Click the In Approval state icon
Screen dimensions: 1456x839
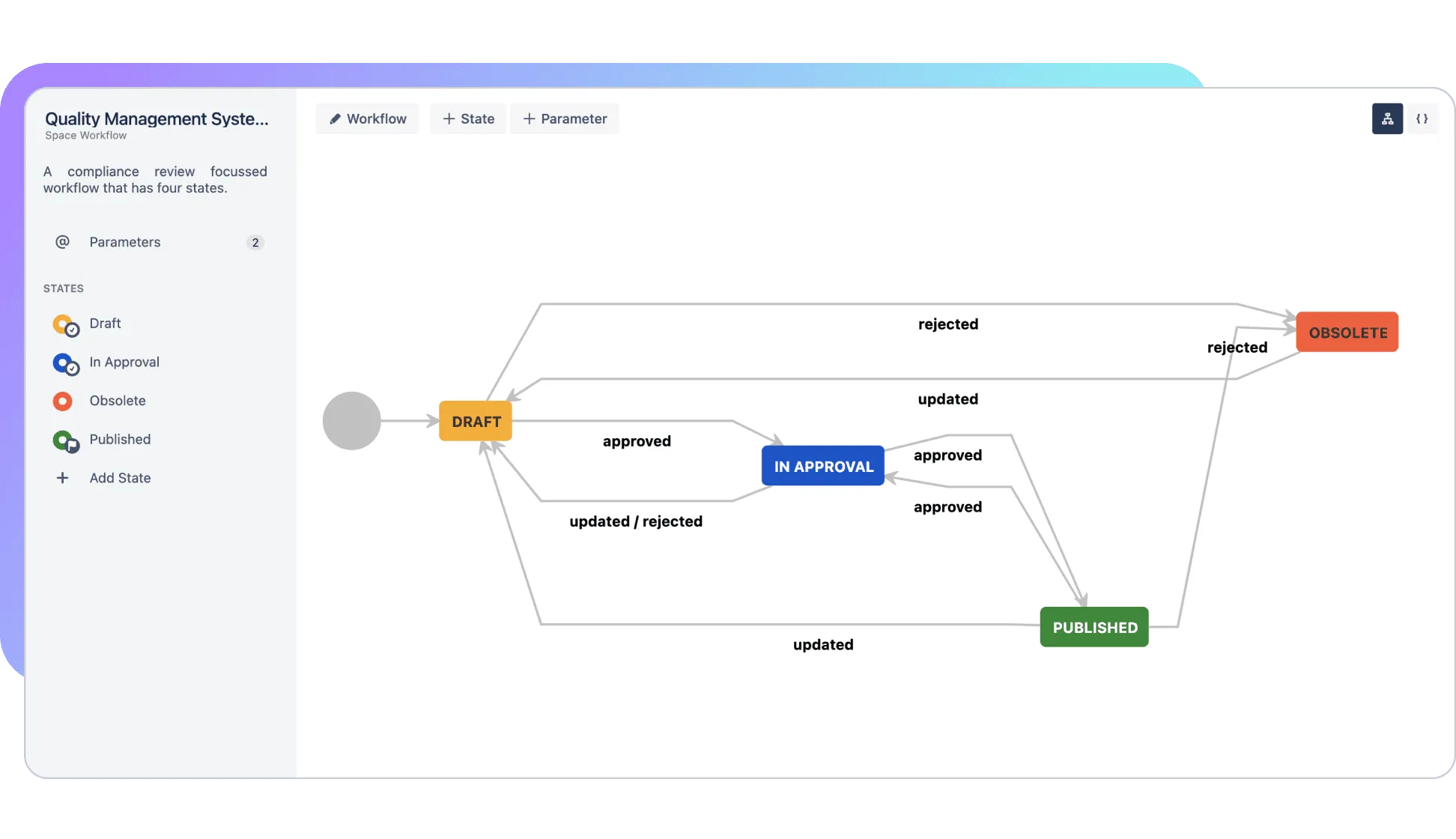pyautogui.click(x=64, y=363)
